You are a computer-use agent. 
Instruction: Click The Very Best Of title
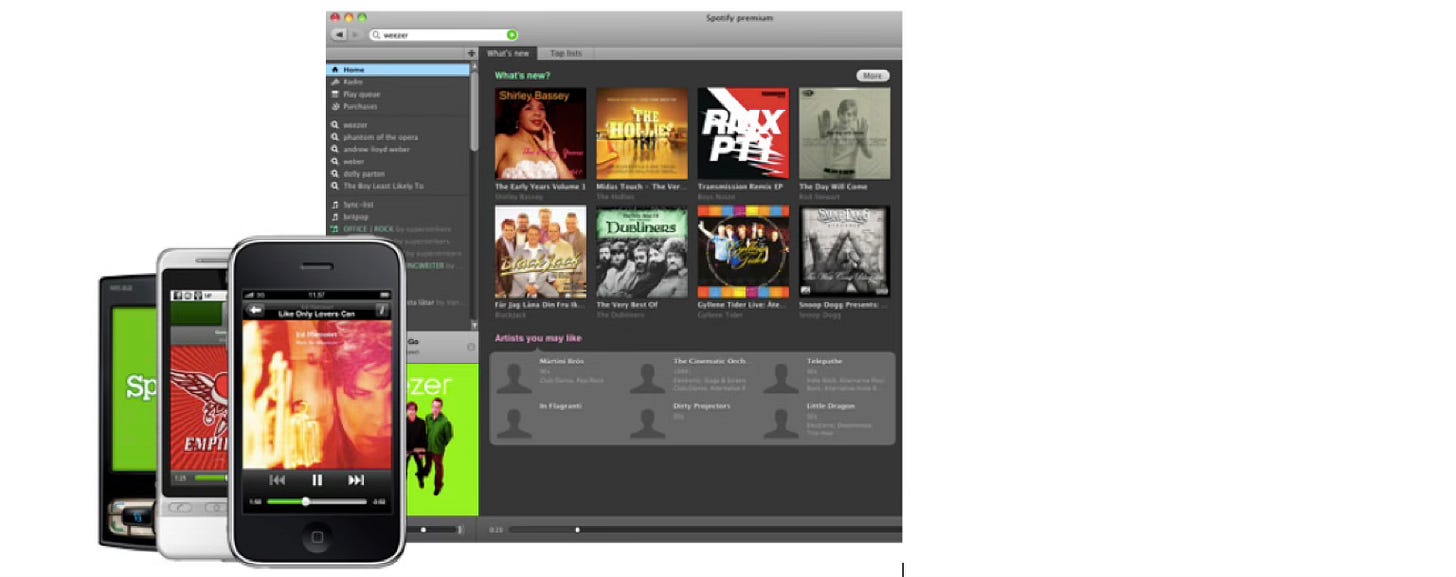tap(627, 305)
